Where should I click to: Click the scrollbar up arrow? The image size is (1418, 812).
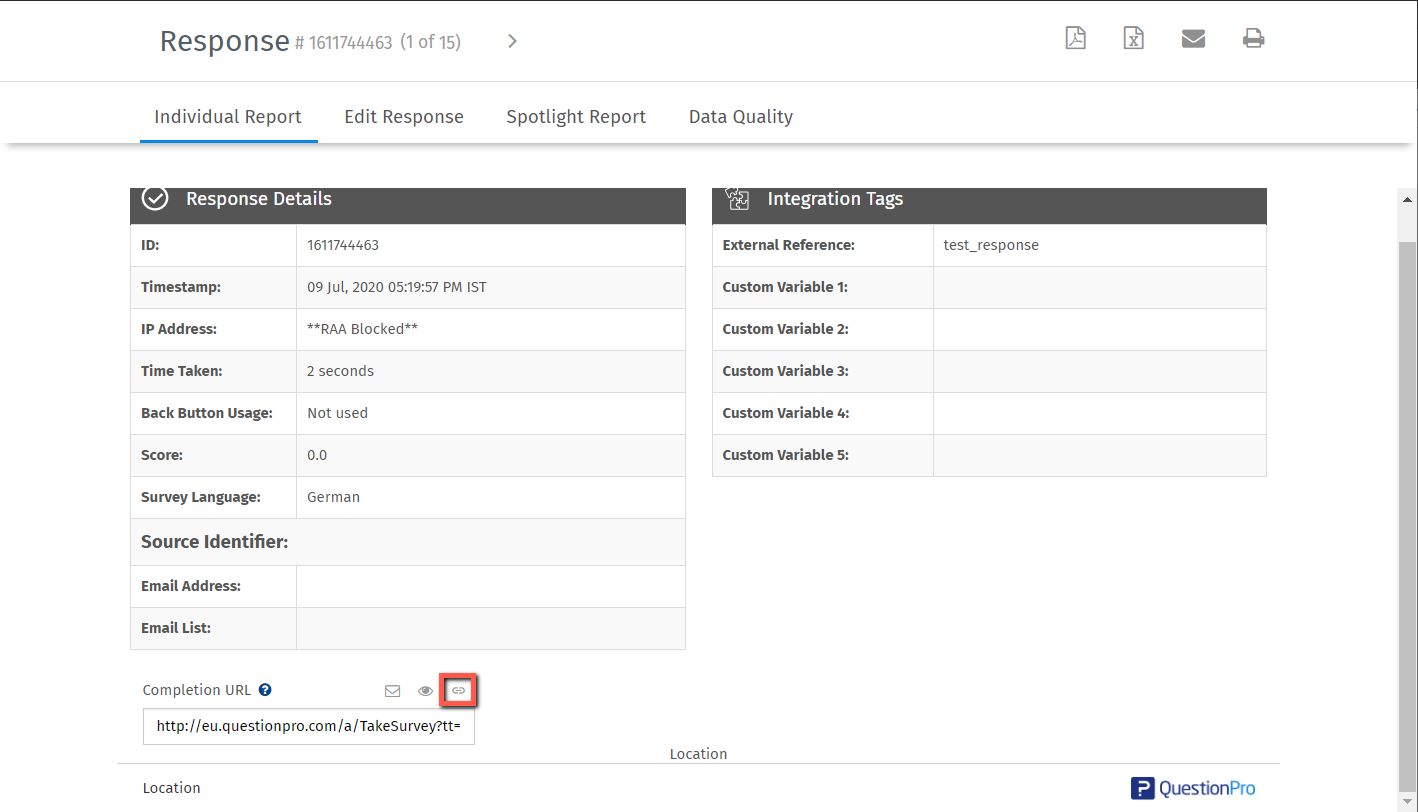click(x=1407, y=199)
